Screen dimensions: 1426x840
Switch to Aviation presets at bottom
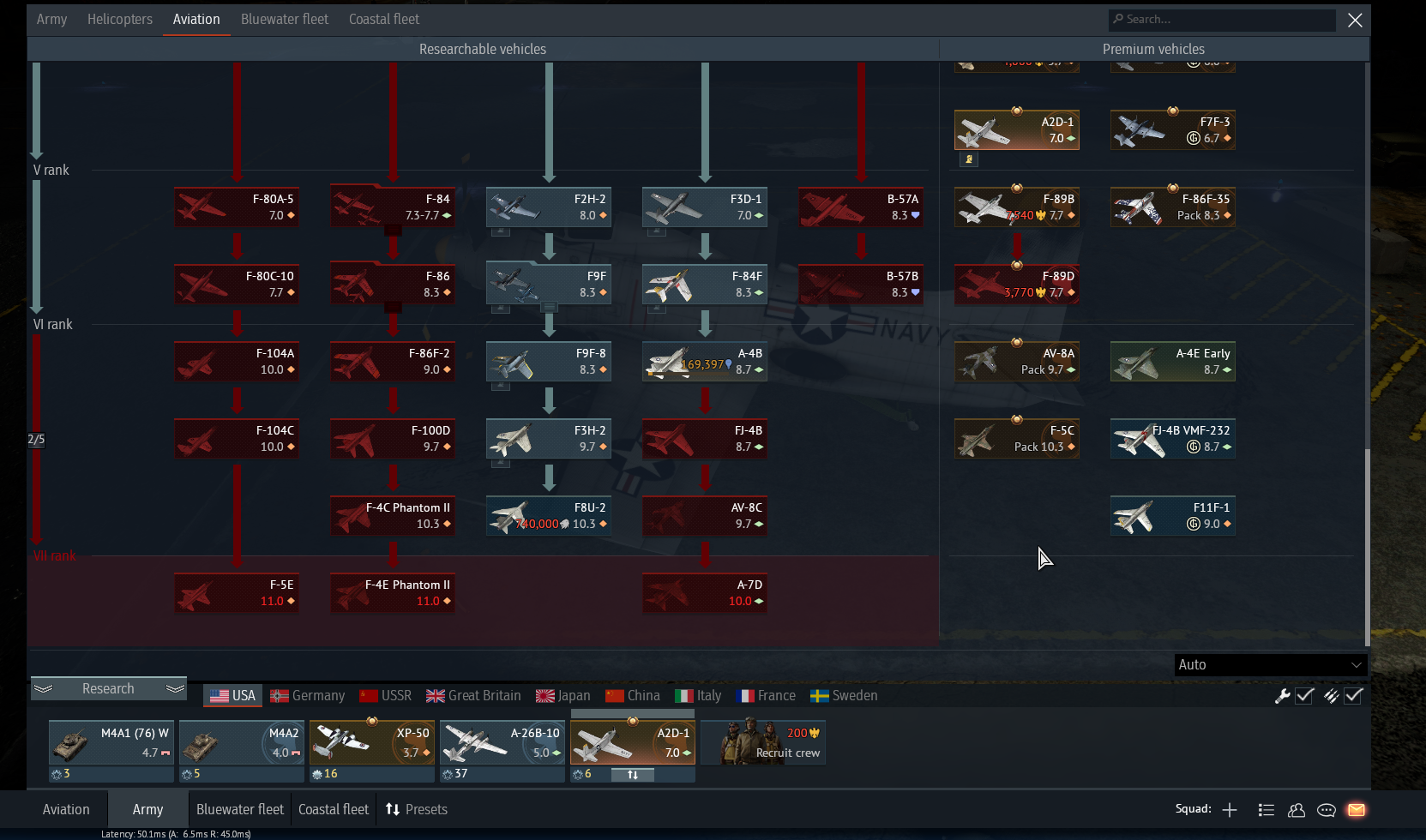click(x=66, y=810)
